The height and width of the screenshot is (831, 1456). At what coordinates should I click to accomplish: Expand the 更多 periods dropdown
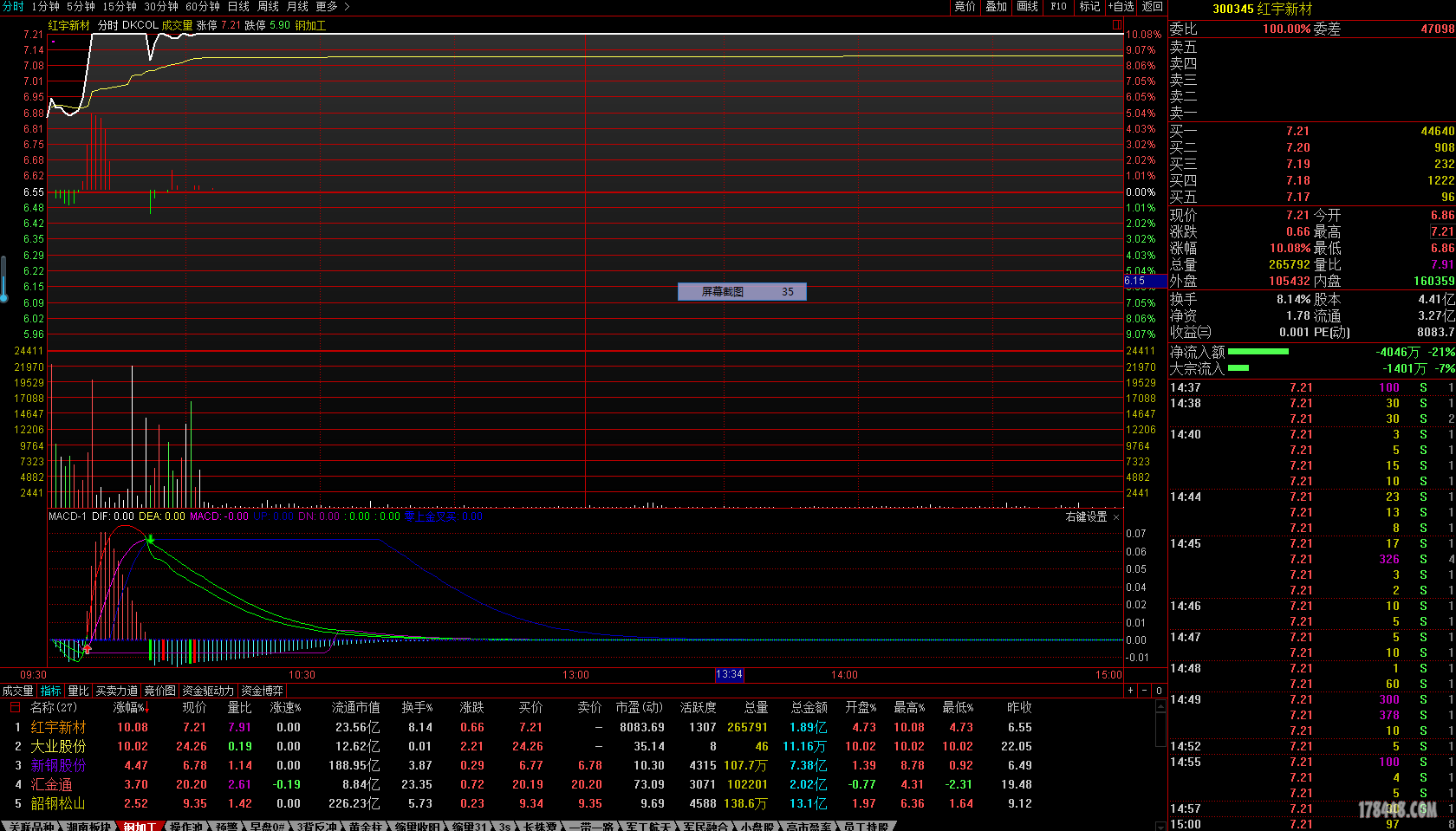(332, 6)
